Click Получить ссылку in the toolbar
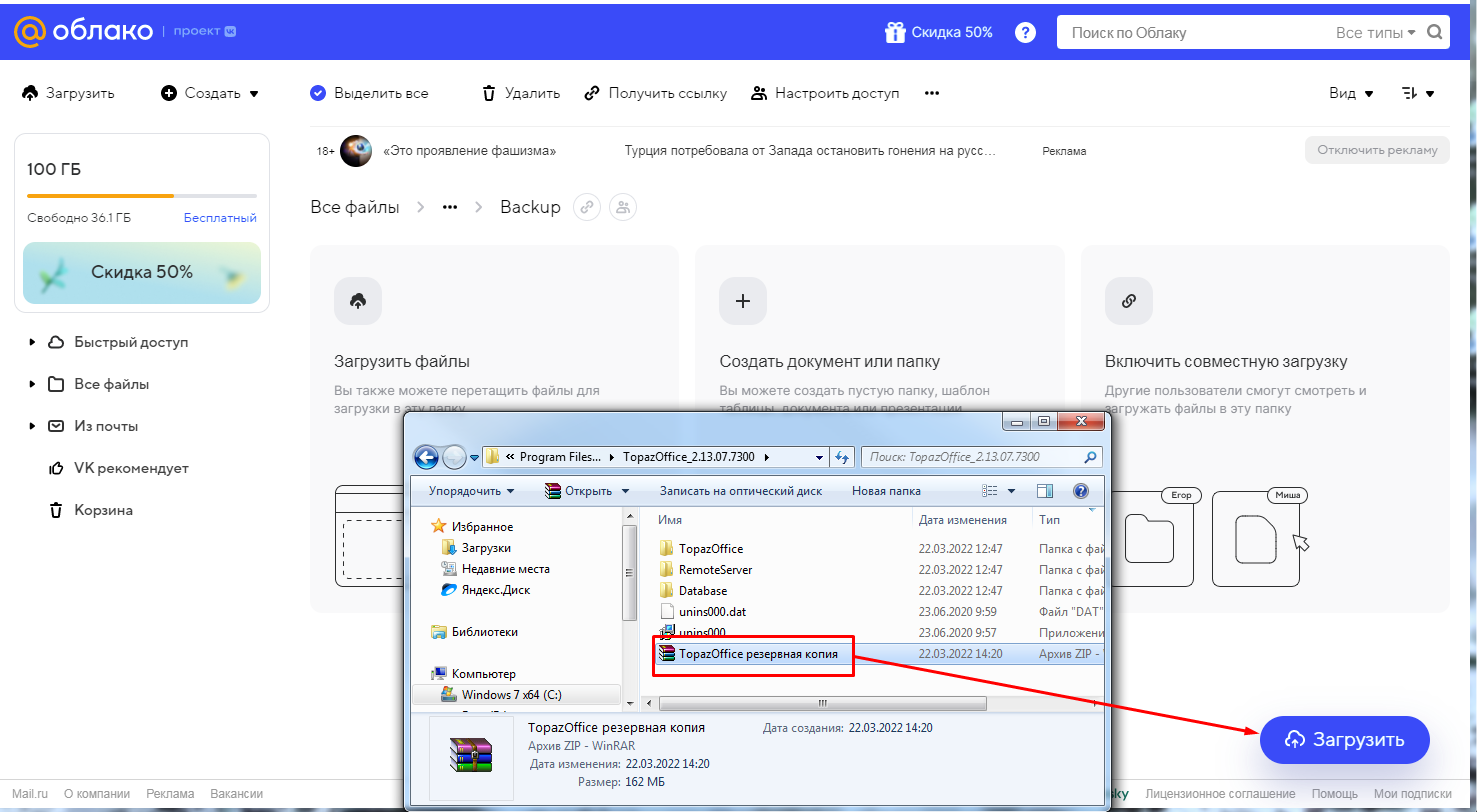 (656, 93)
